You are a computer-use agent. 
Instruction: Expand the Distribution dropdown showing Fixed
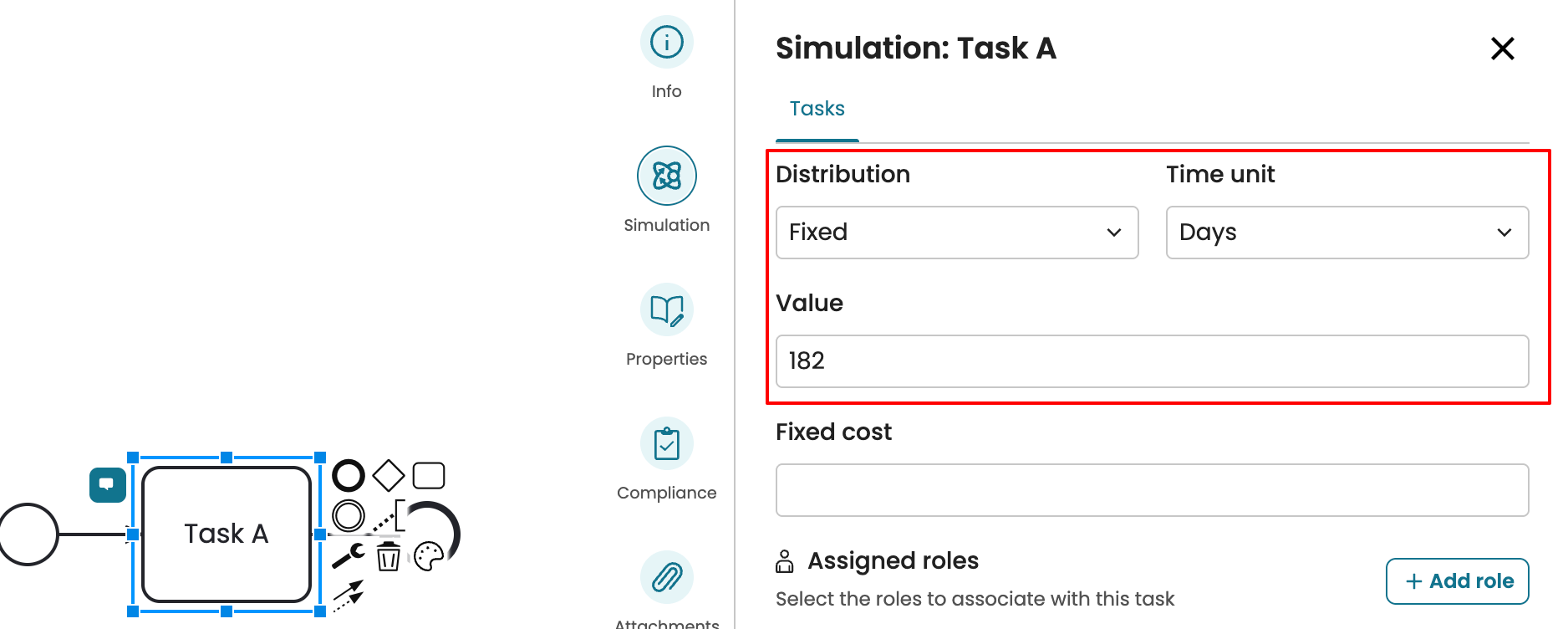pyautogui.click(x=956, y=233)
